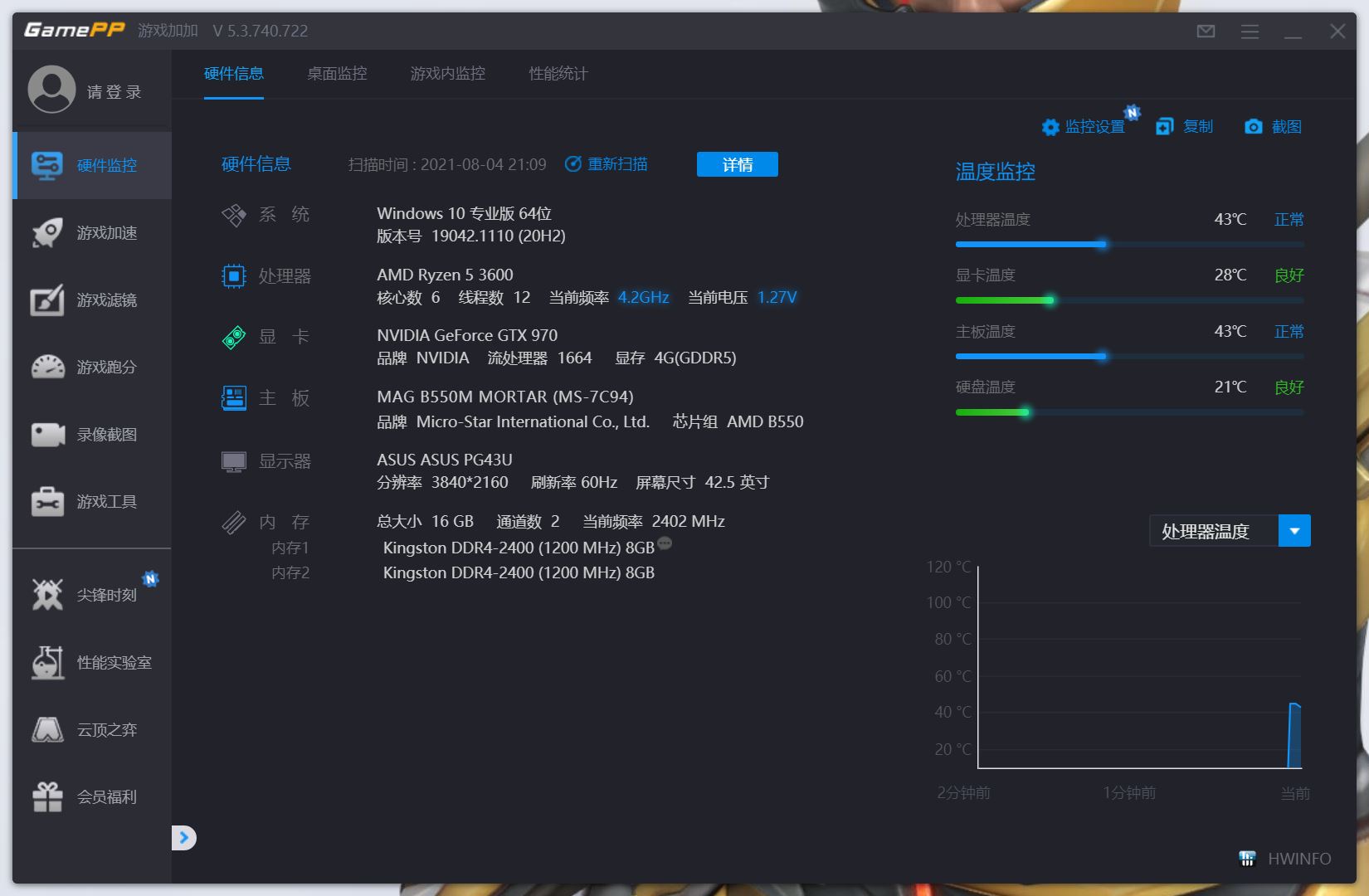Click the 正常 status of 处理器温度
The image size is (1369, 896).
click(x=1289, y=219)
